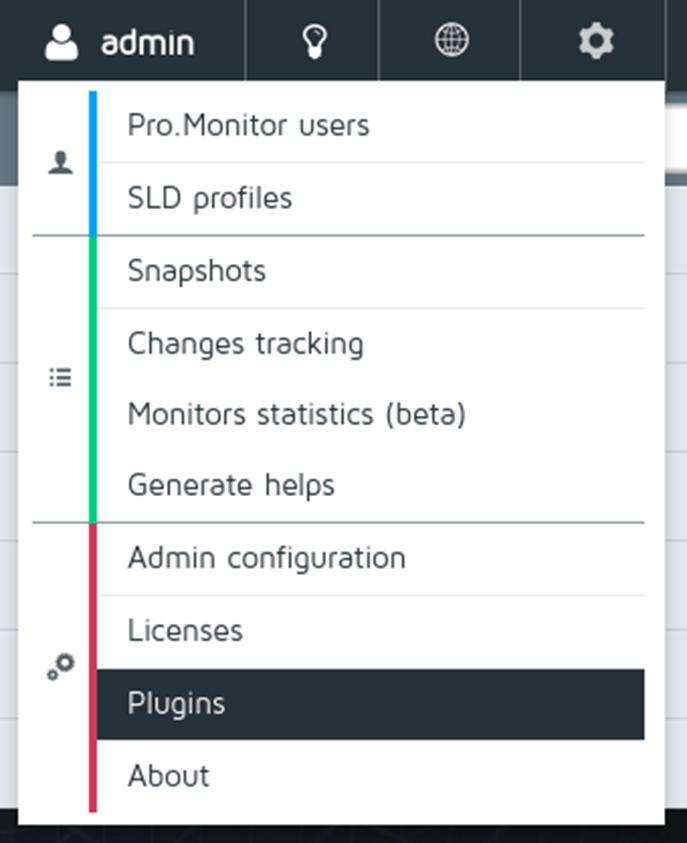Click the gears icon beside configuration section

(60, 667)
